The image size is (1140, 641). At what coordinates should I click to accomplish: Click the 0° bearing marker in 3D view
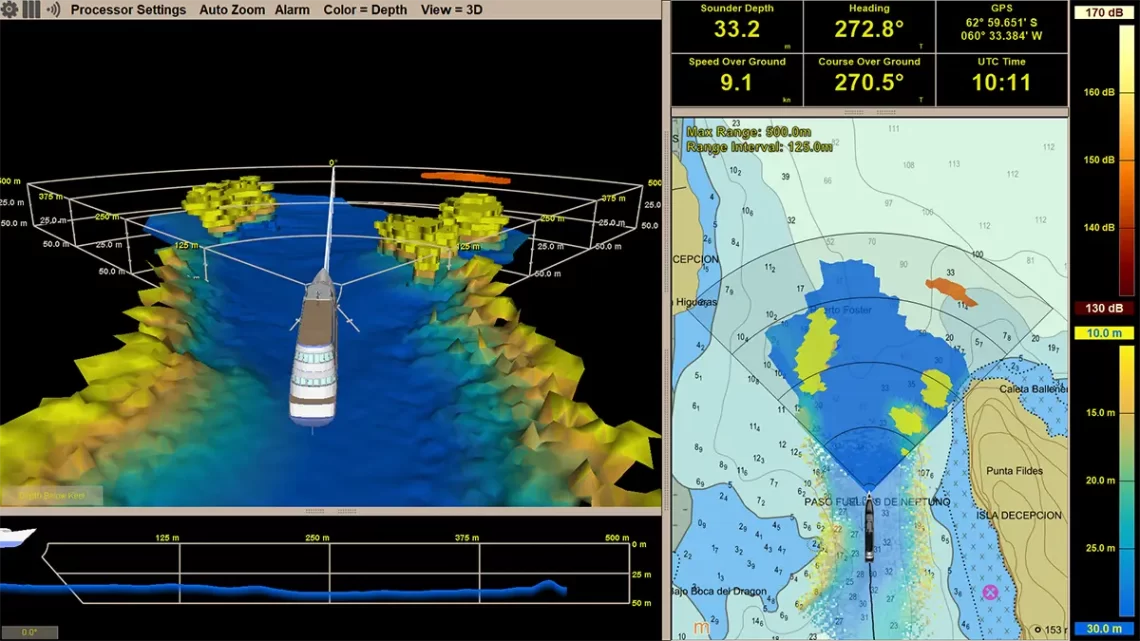pos(332,163)
